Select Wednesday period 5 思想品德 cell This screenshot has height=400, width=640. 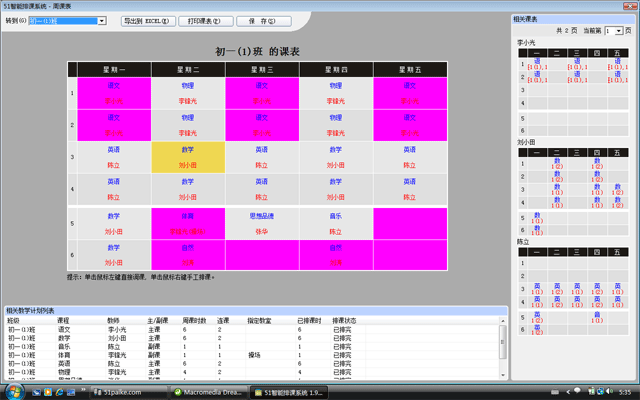pos(262,223)
